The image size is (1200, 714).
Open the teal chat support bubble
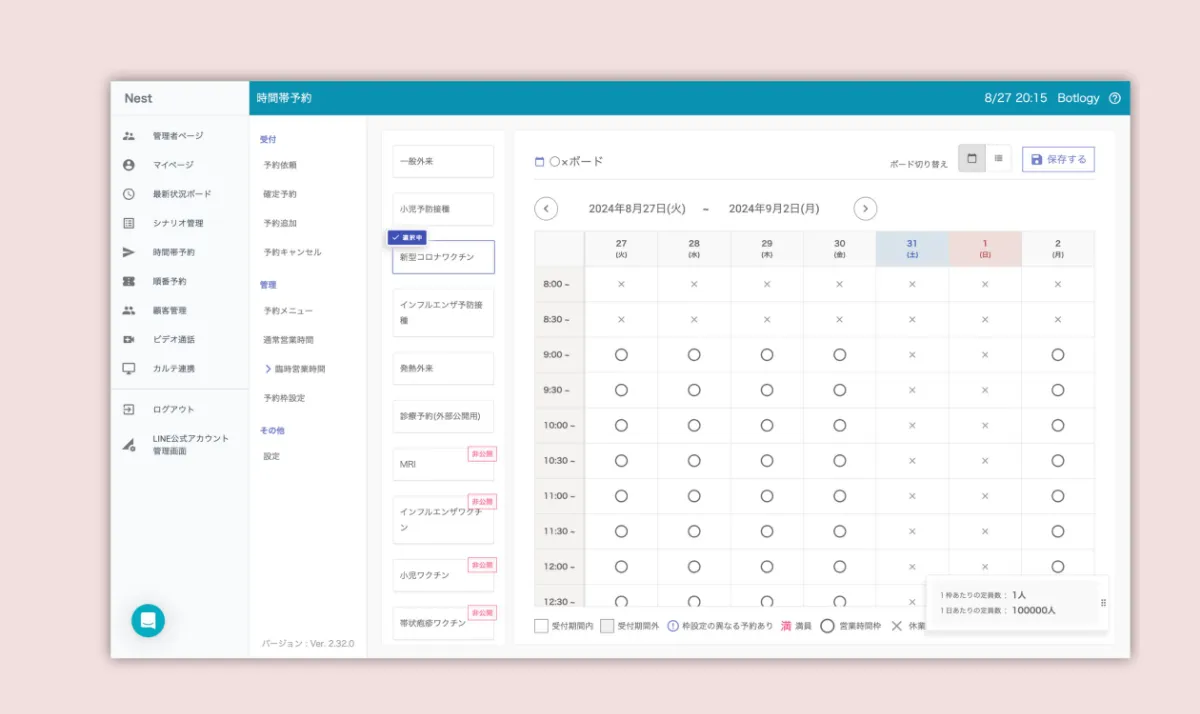[148, 620]
